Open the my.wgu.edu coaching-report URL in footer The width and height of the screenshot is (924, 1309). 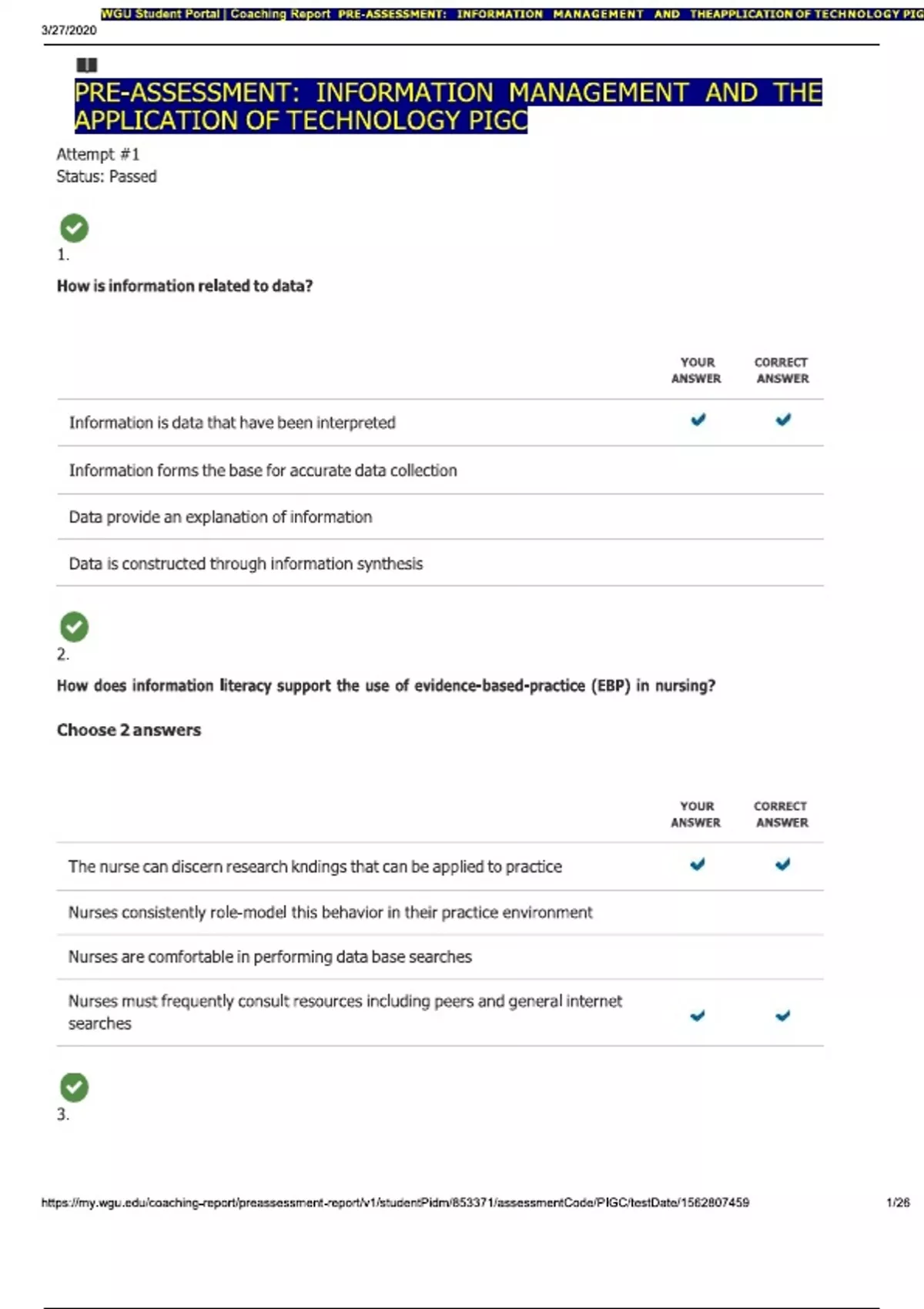(x=395, y=1203)
